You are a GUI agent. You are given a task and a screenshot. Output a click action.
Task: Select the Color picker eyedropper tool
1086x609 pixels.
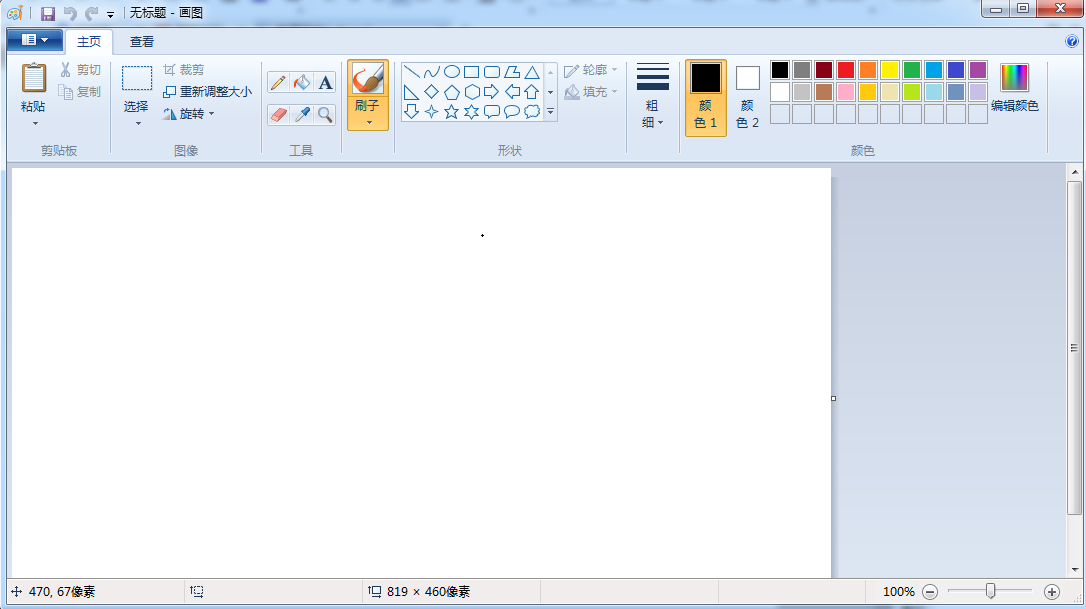pos(301,114)
